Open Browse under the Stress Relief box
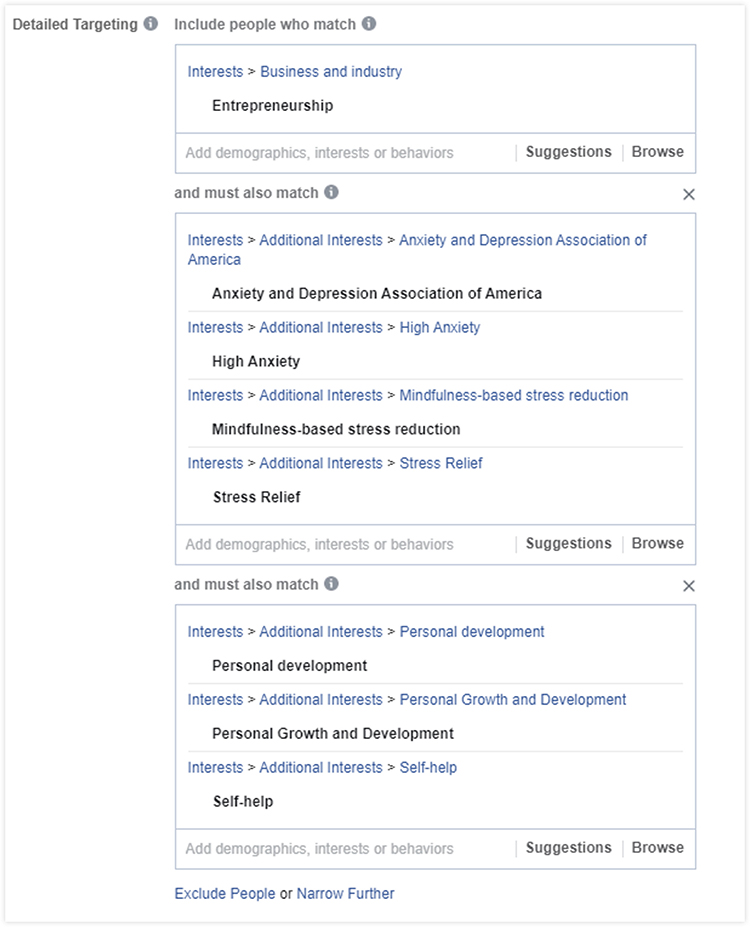This screenshot has height=927, width=750. tap(657, 543)
